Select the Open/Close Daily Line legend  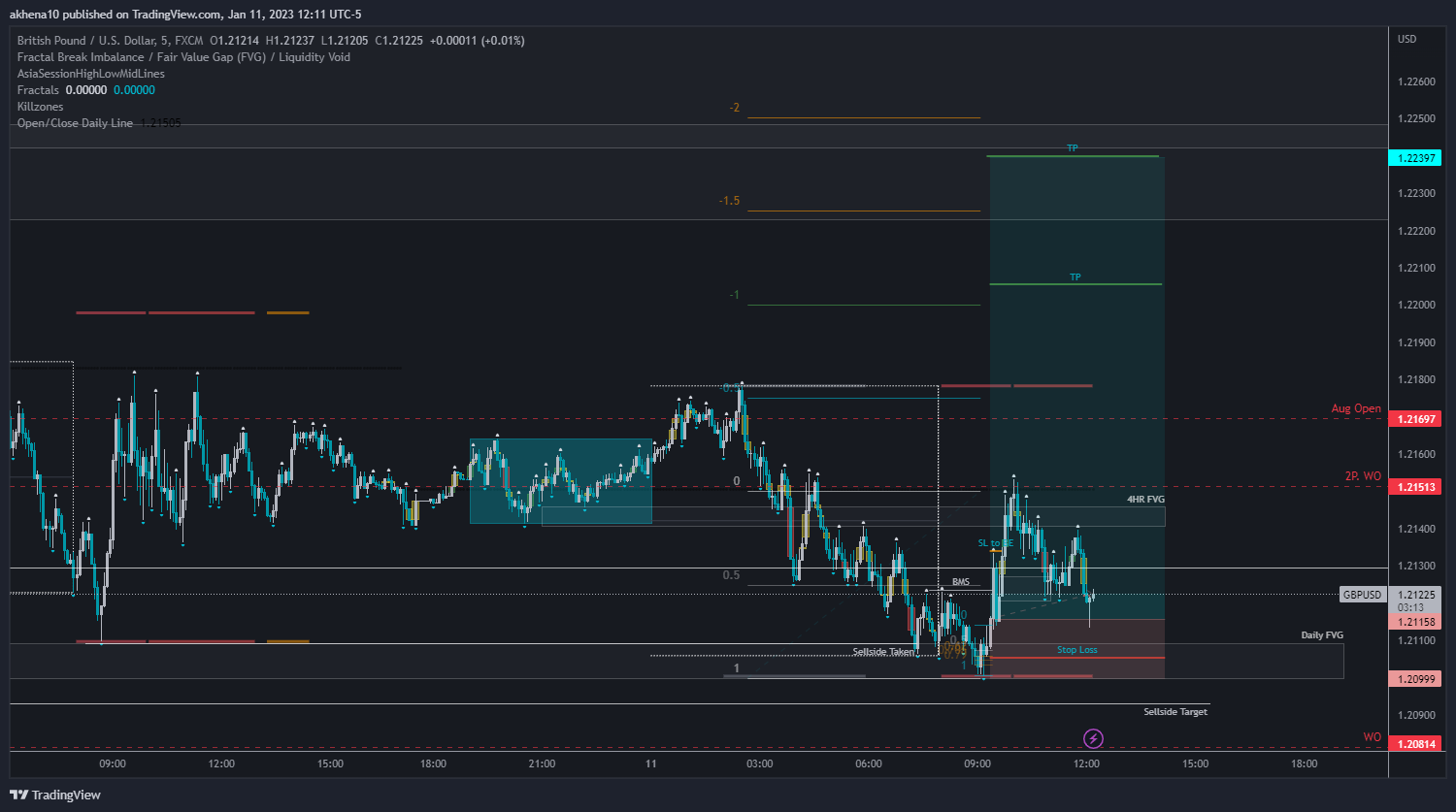pyautogui.click(x=75, y=123)
